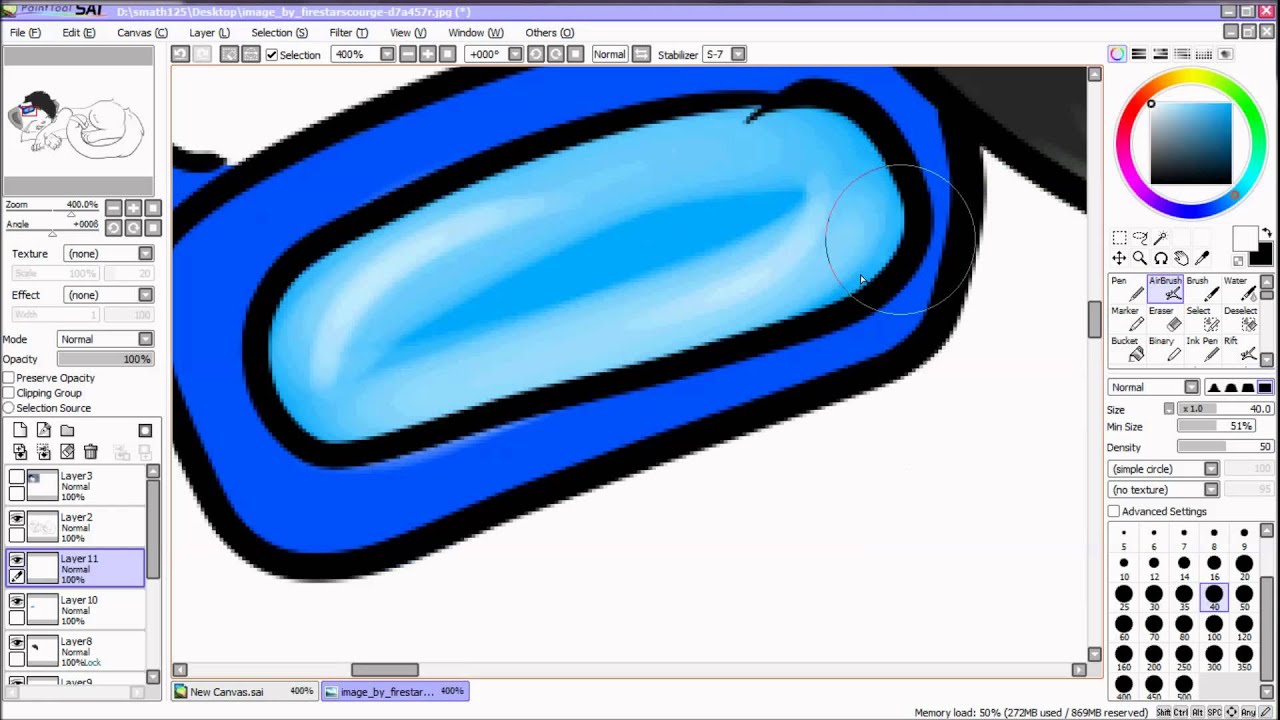Select the Pen tool

1127,288
